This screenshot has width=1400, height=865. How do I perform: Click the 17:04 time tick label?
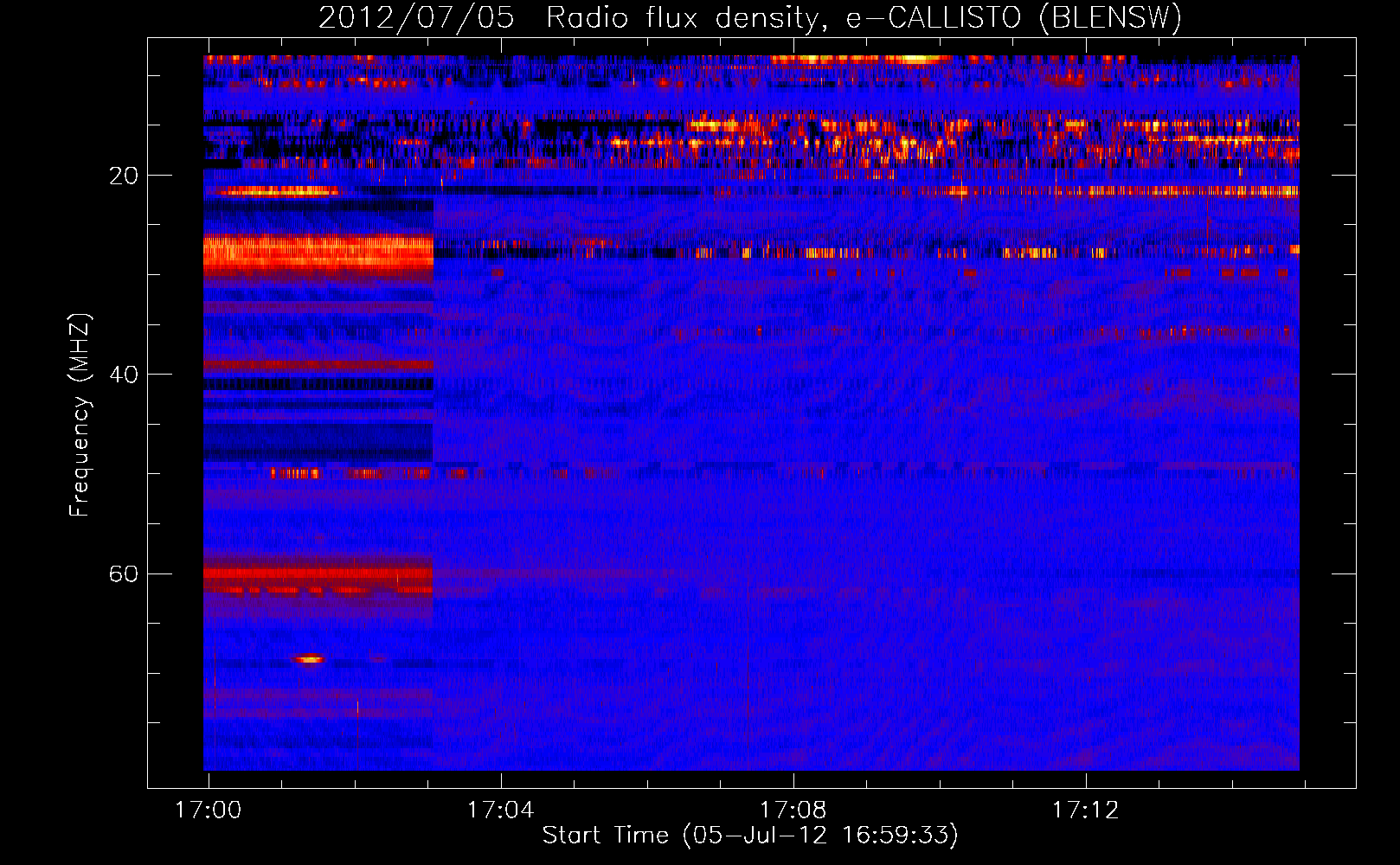pos(501,810)
